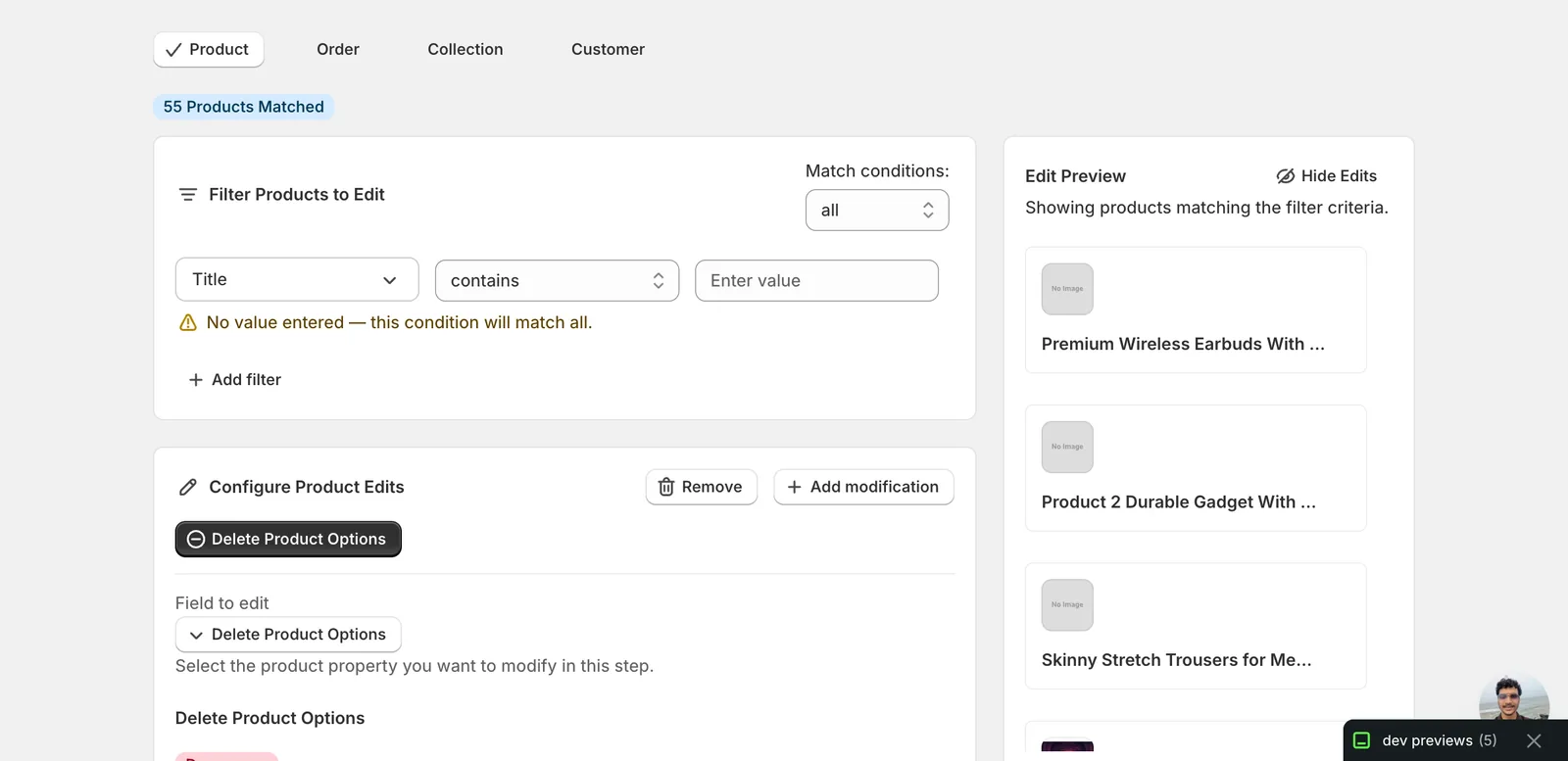1568x761 pixels.
Task: Open the dev previews (5) label
Action: 1439,740
